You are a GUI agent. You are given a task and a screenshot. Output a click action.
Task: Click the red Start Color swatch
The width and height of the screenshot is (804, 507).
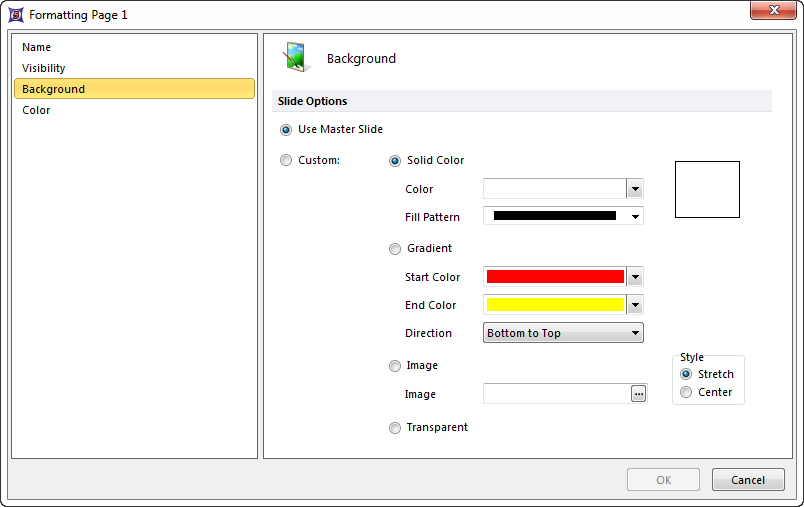(x=555, y=277)
